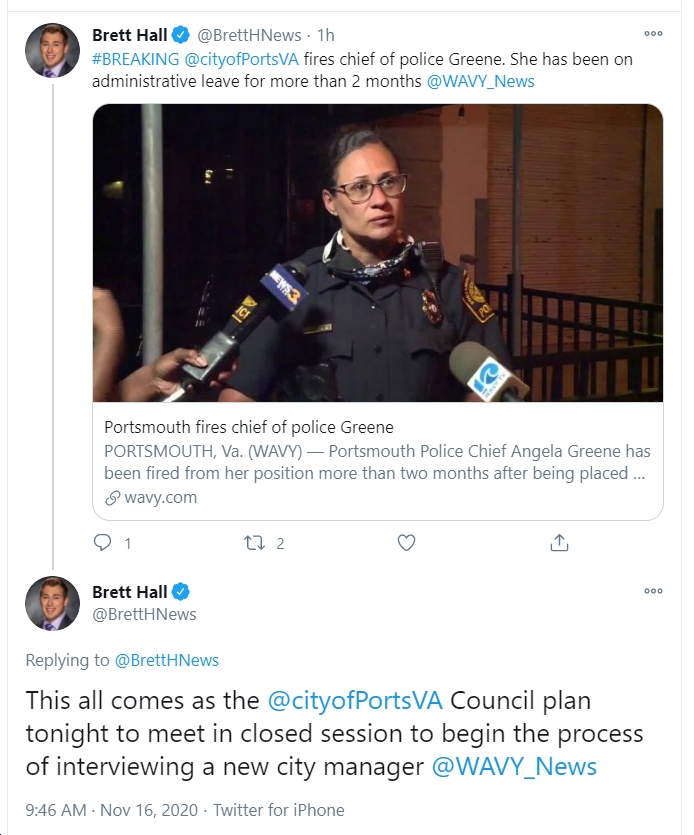The height and width of the screenshot is (835, 694).
Task: Click Brett Hall's top profile picture
Action: click(x=52, y=50)
